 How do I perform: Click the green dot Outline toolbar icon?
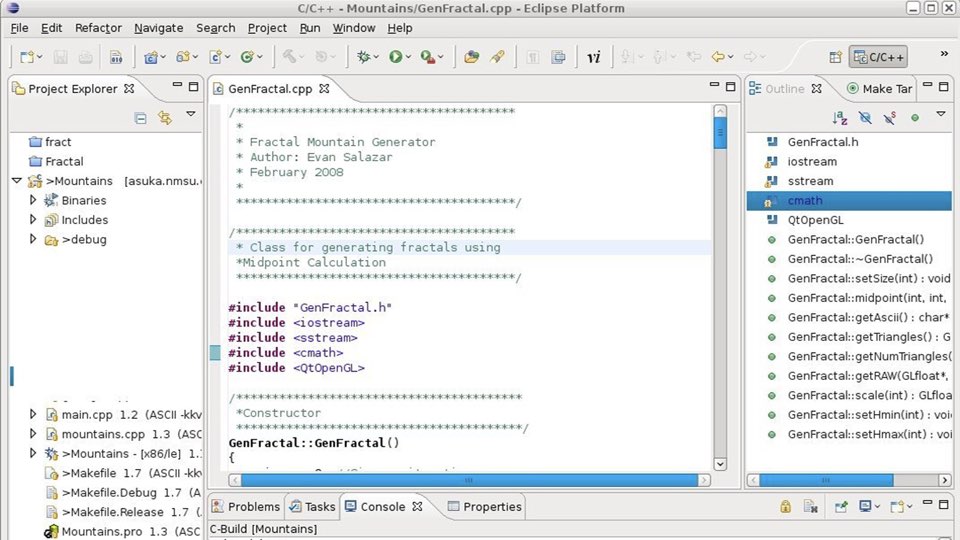[915, 118]
